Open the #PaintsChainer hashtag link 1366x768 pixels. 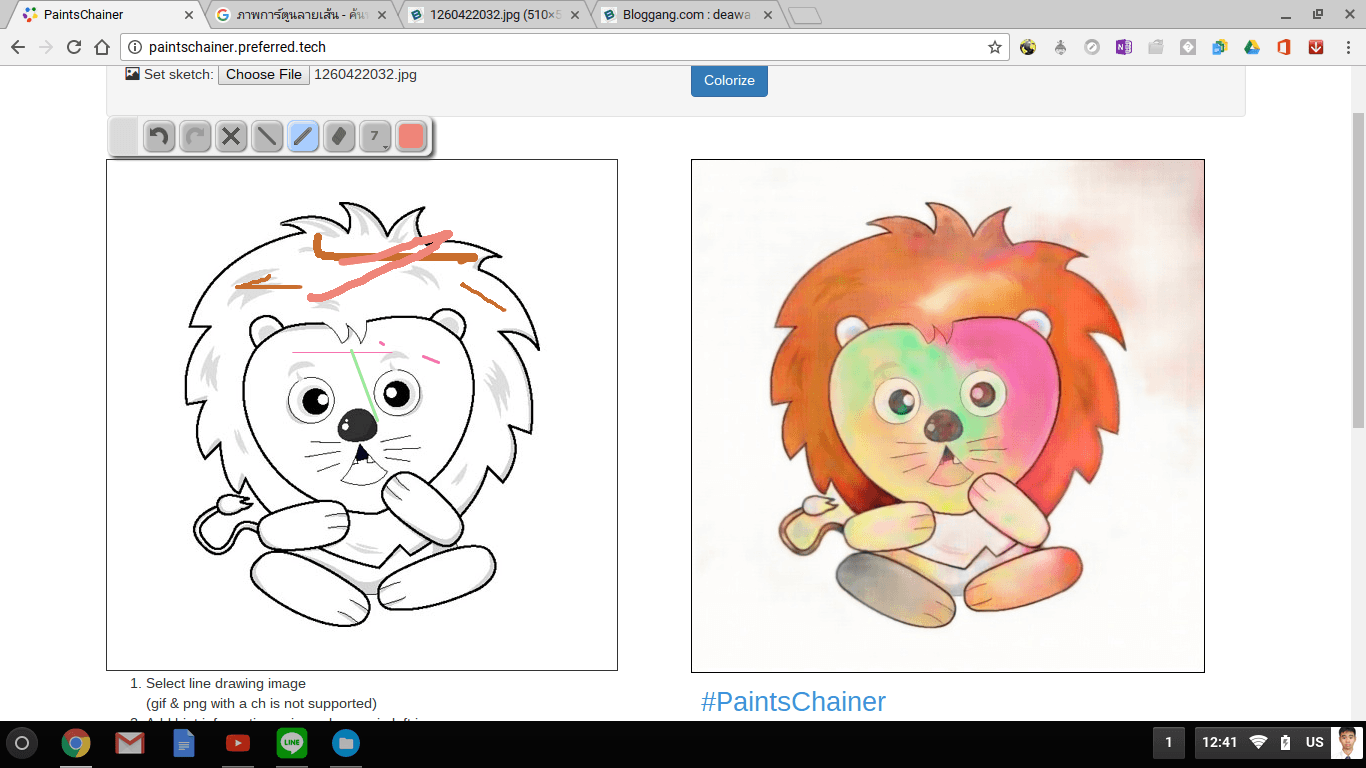coord(793,702)
